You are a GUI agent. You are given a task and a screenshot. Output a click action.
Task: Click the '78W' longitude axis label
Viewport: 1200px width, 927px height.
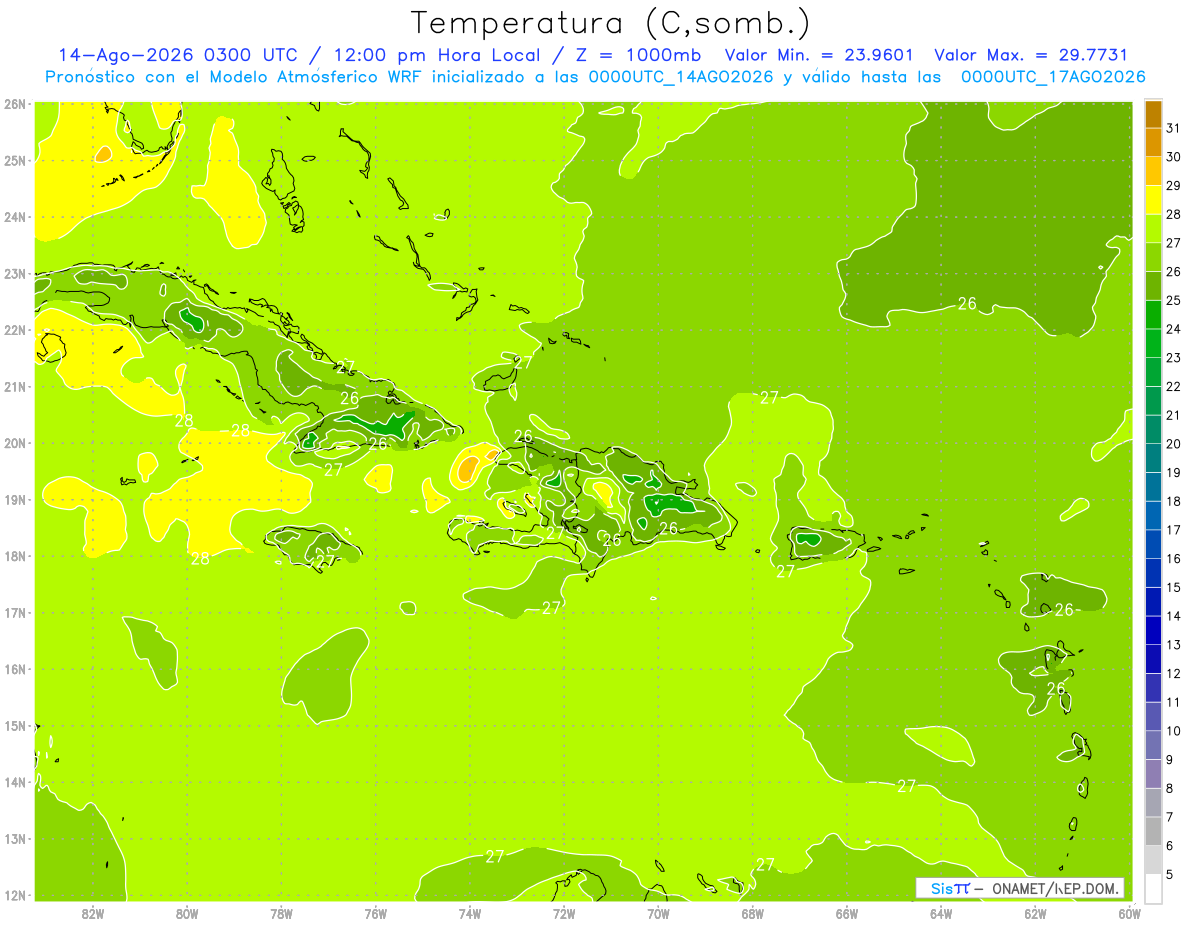pos(281,914)
